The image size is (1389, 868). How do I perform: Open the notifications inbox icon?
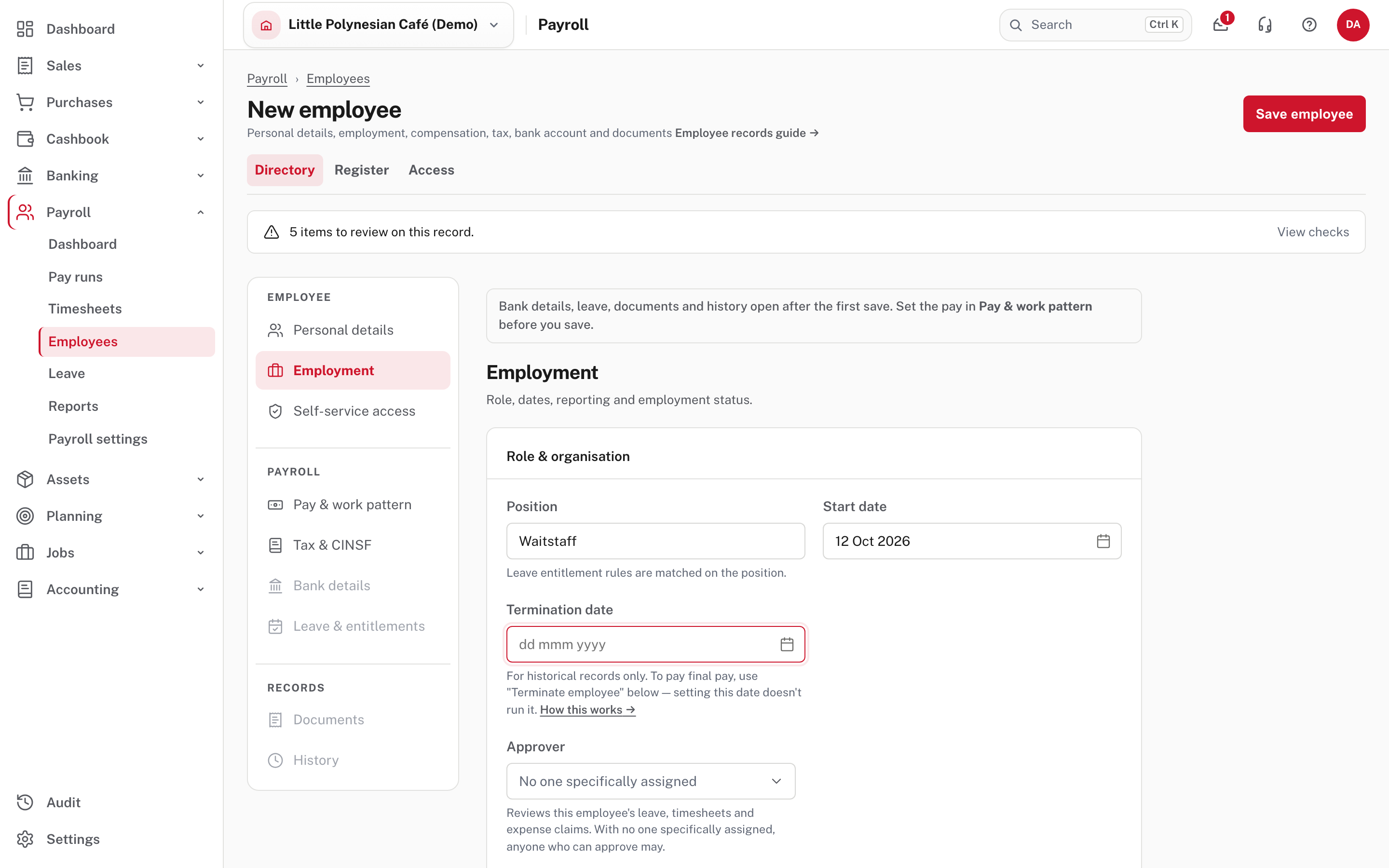[1221, 25]
